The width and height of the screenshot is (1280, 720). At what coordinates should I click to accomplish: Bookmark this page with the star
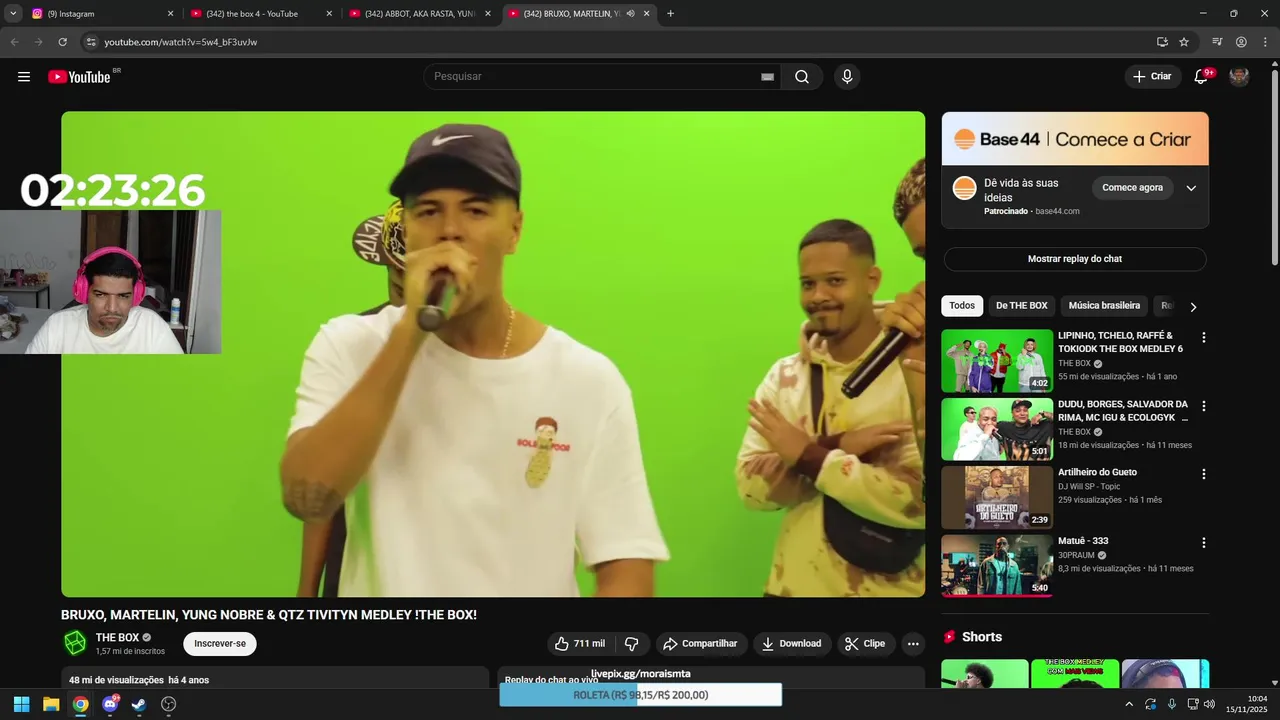1184,42
